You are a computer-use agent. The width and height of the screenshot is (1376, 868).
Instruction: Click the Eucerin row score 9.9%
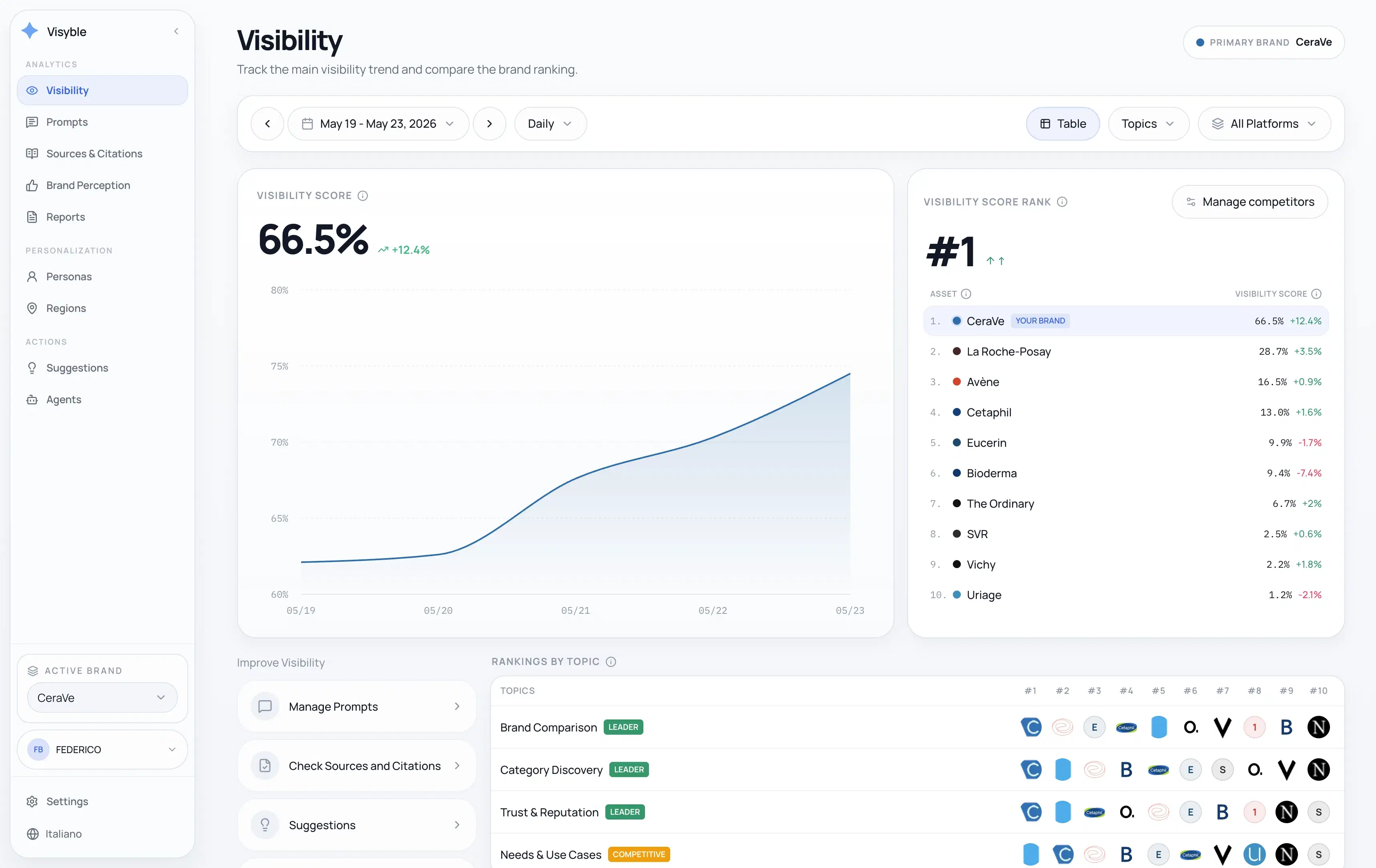[x=1280, y=443]
